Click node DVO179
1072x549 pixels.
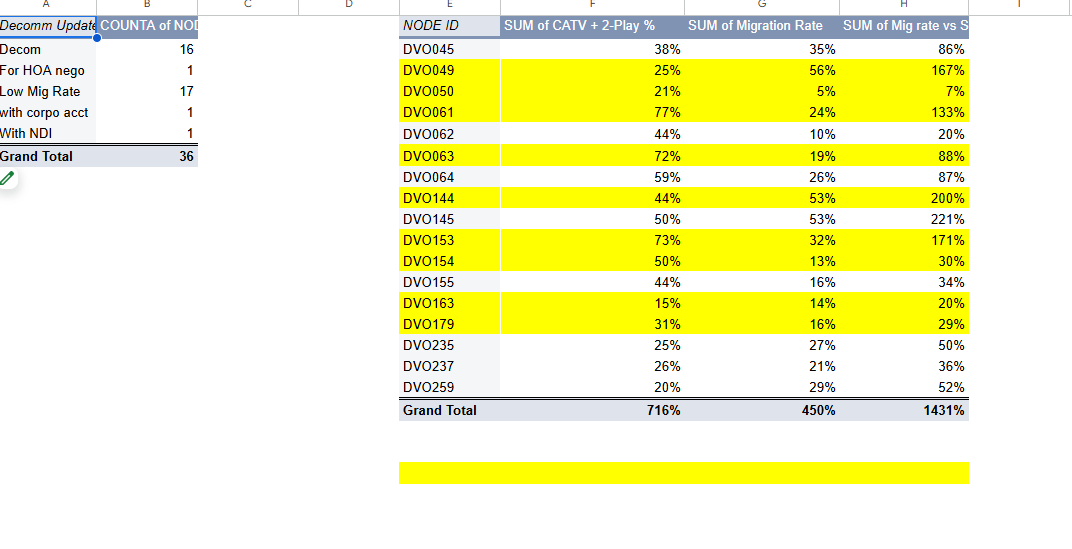pyautogui.click(x=429, y=324)
